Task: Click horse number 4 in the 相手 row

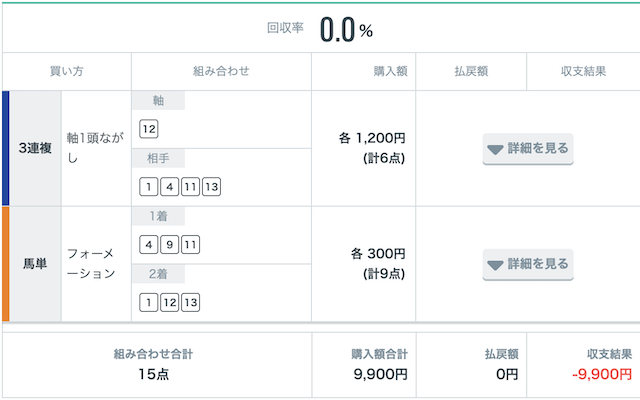Action: (x=169, y=187)
